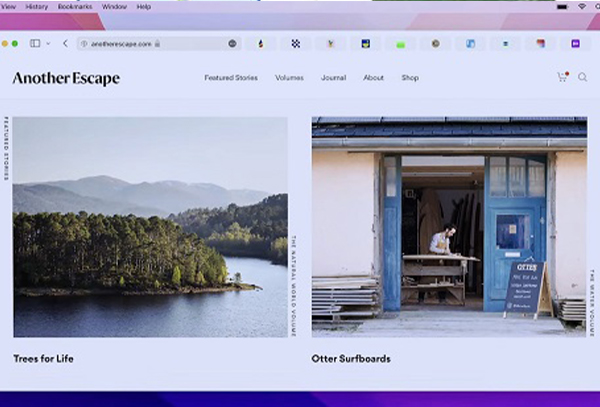
Task: Open the site search magnifier icon
Action: 582,77
